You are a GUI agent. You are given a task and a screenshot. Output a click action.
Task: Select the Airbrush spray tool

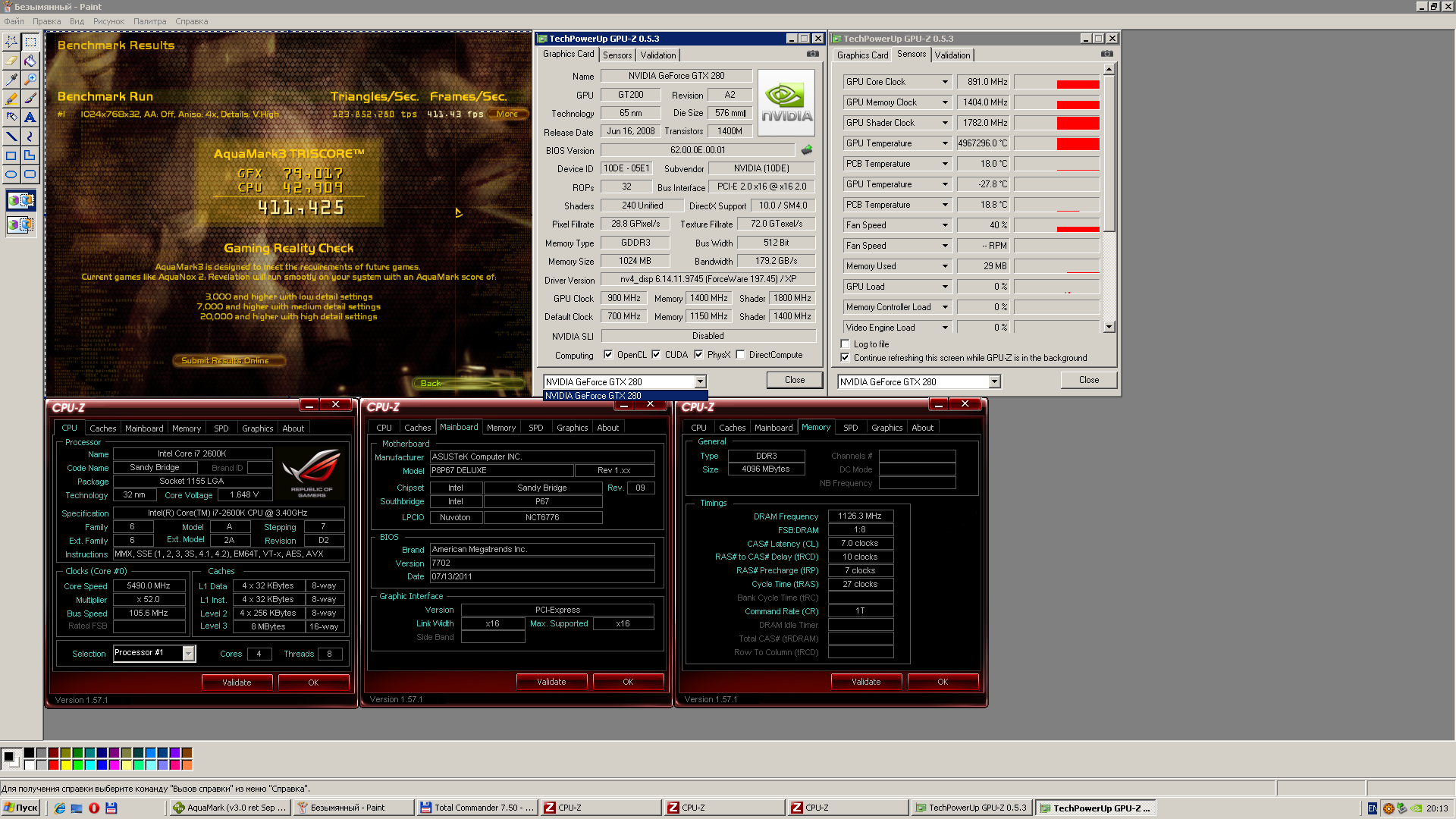coord(11,117)
